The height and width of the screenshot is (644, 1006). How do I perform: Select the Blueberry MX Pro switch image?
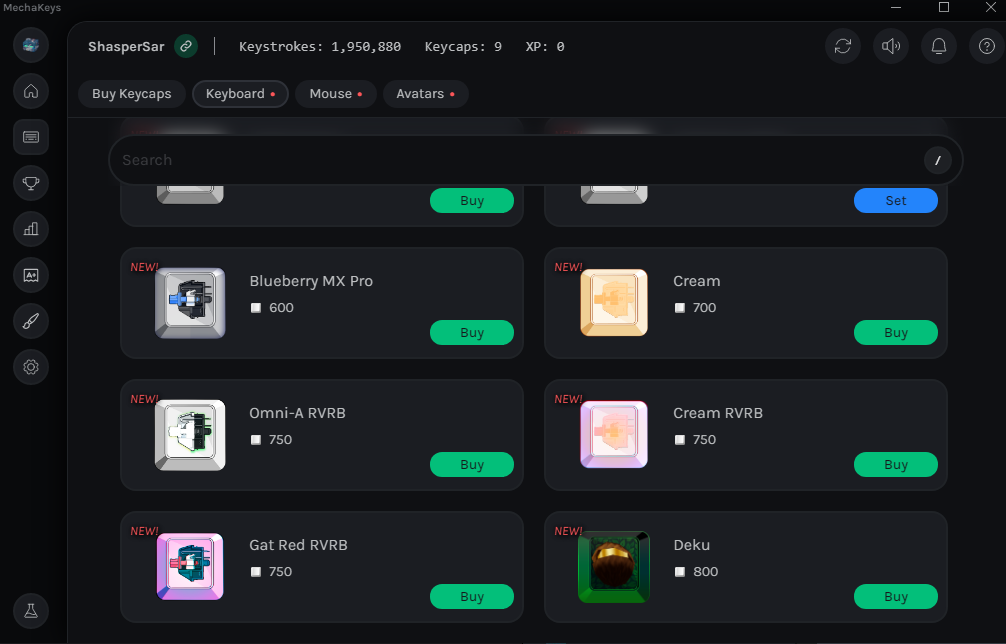point(190,303)
